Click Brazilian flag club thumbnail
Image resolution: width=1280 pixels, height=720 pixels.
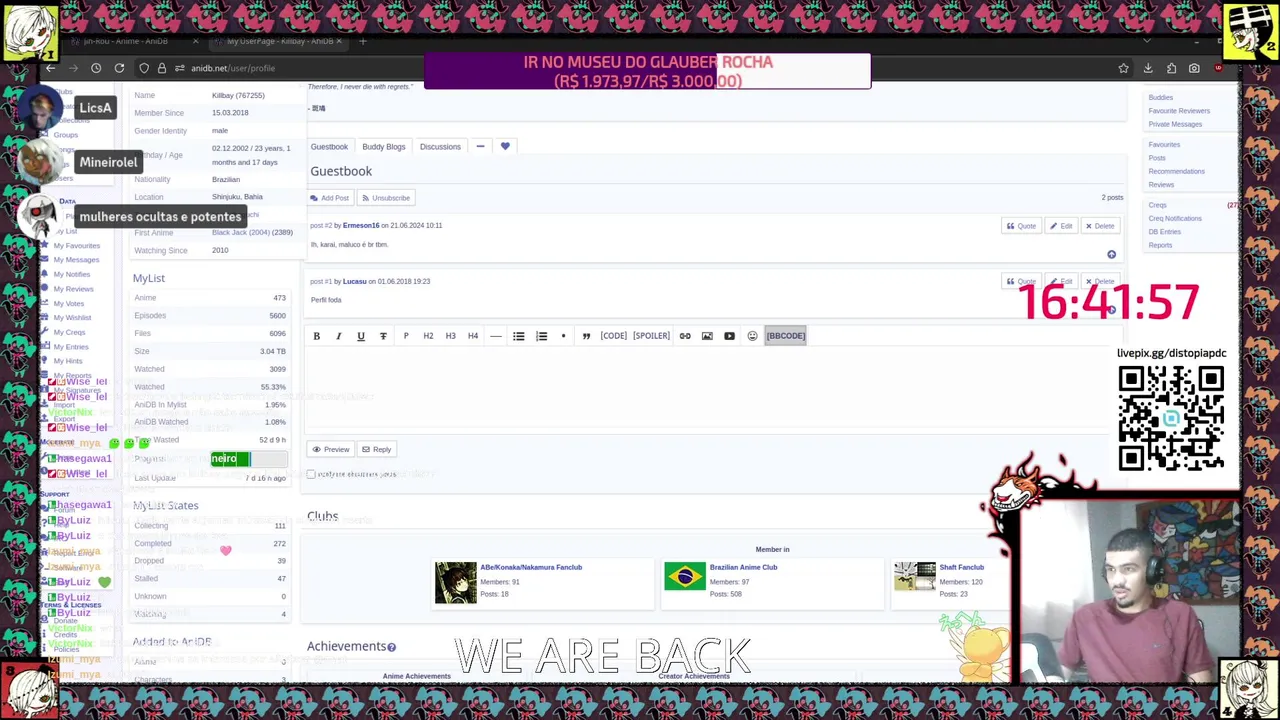685,576
